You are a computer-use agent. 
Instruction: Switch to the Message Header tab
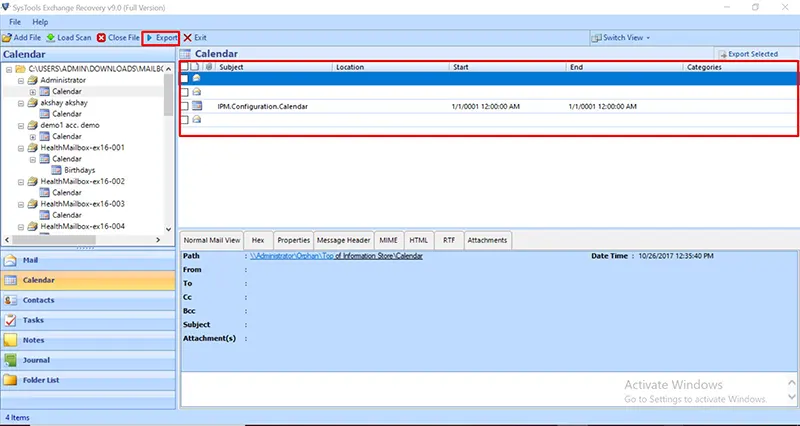point(343,240)
